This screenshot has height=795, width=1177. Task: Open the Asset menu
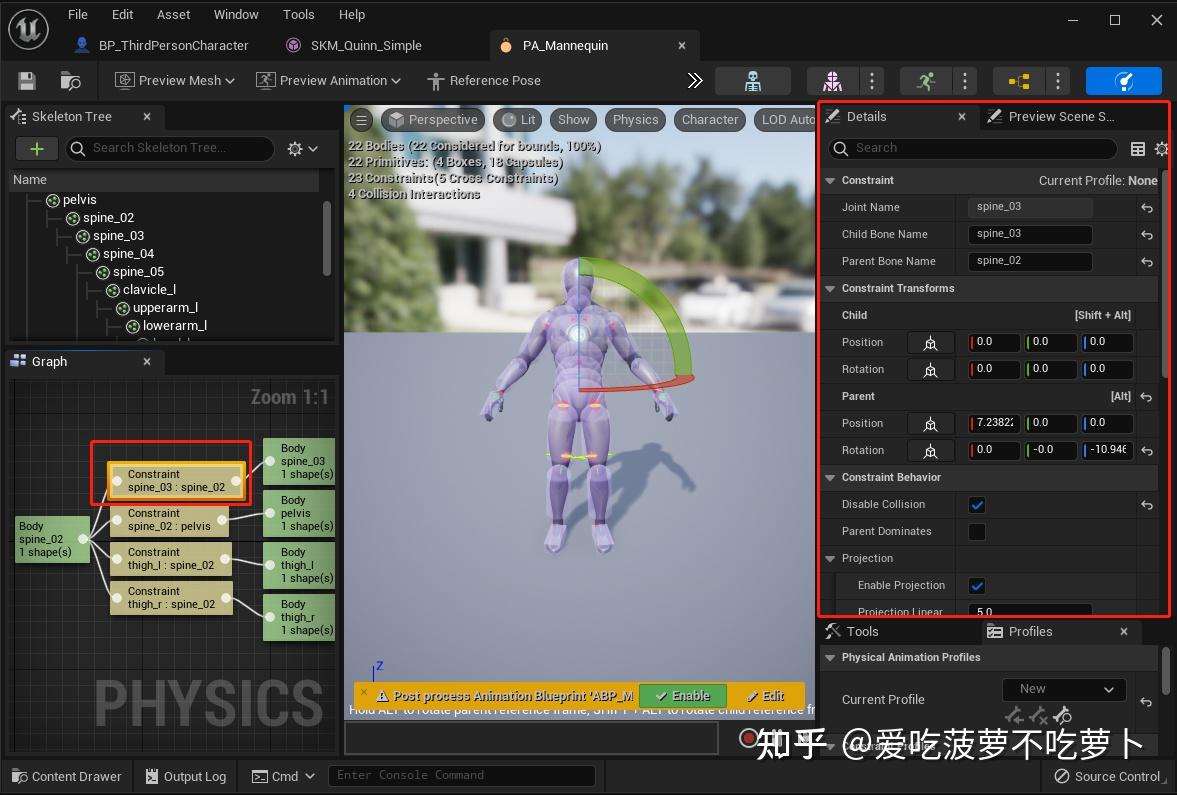172,14
